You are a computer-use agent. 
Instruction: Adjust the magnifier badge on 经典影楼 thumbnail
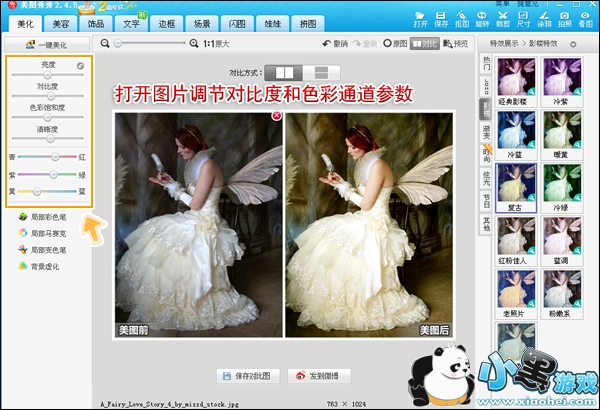click(532, 92)
